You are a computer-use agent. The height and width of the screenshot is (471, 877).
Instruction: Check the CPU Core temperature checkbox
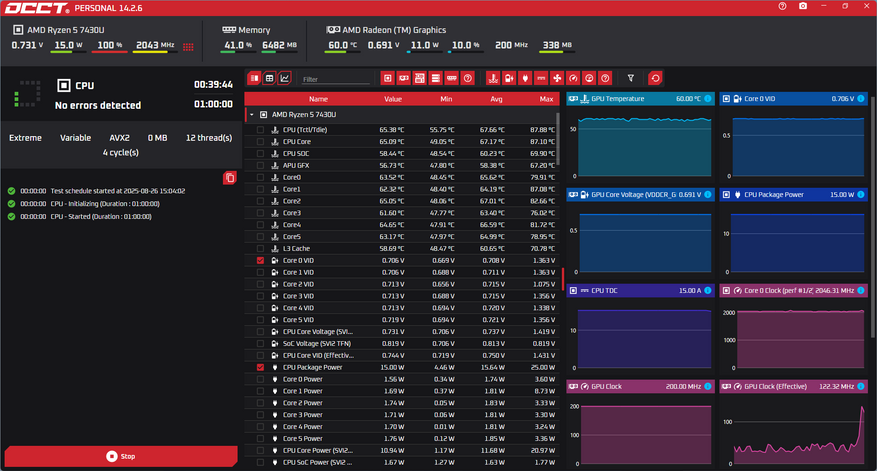point(260,142)
